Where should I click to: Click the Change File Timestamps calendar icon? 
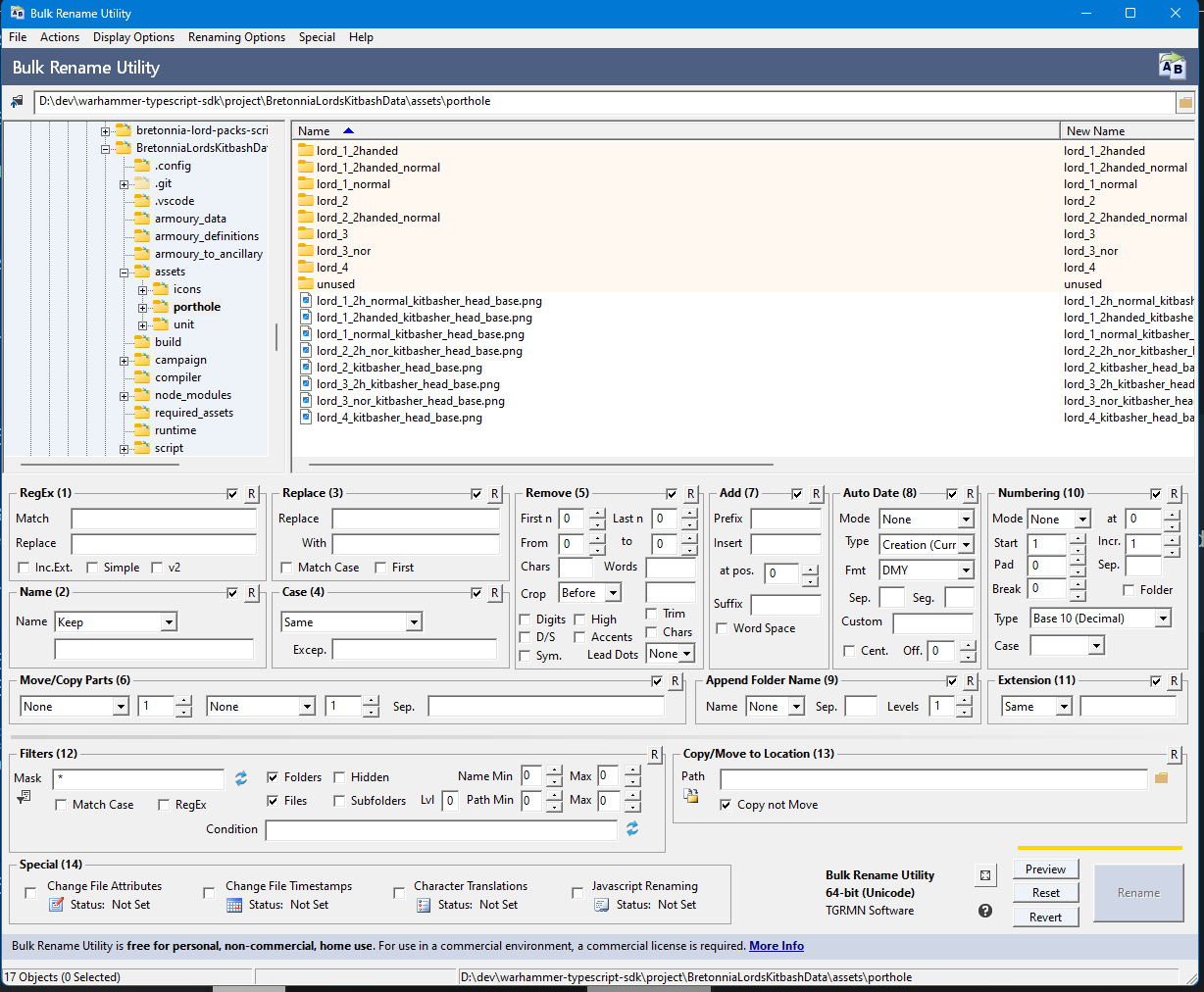pyautogui.click(x=234, y=905)
